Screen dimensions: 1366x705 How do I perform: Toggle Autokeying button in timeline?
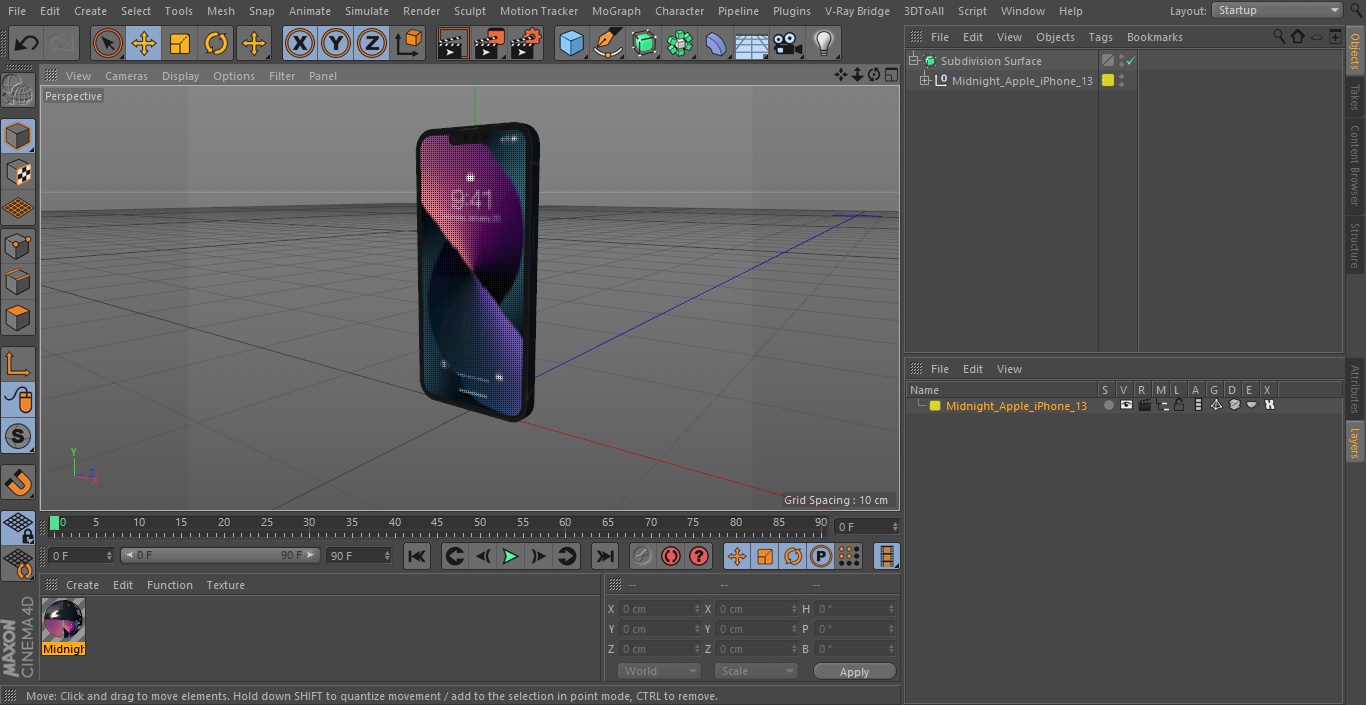pos(671,556)
